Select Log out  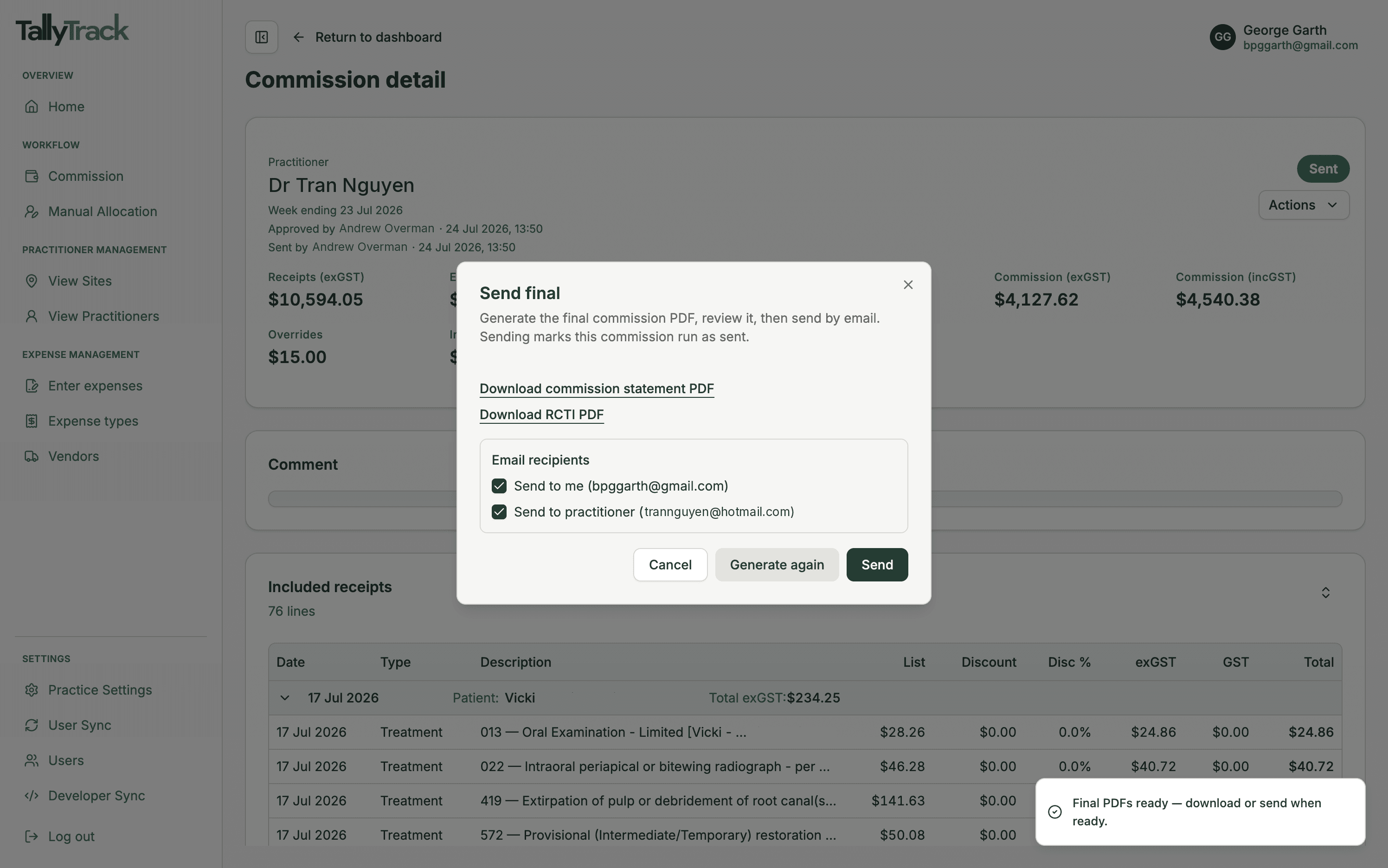point(71,837)
